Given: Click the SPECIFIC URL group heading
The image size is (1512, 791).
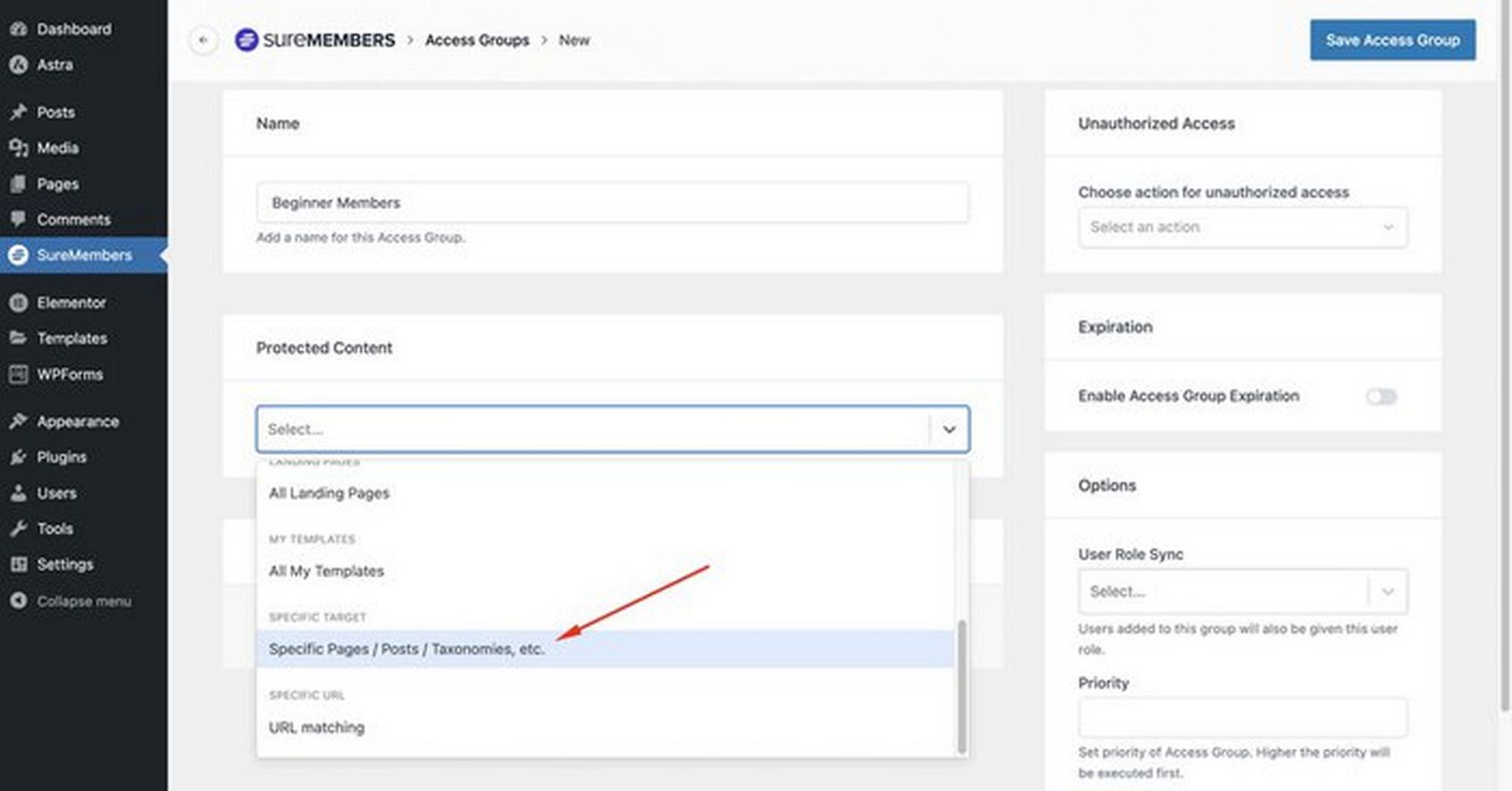Looking at the screenshot, I should 306,695.
